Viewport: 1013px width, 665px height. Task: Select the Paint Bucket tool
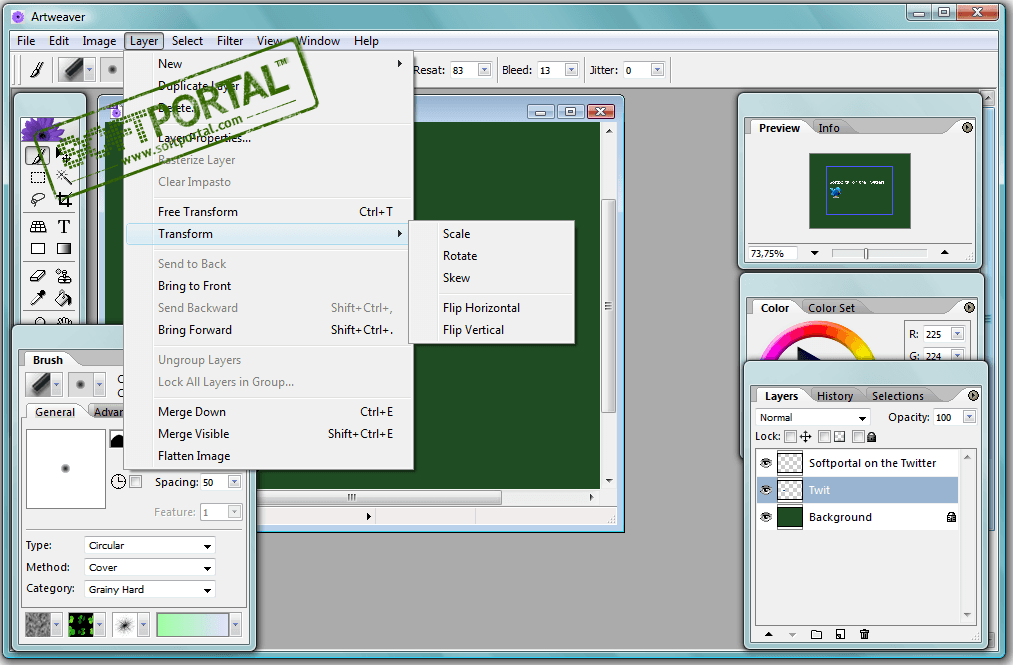63,299
